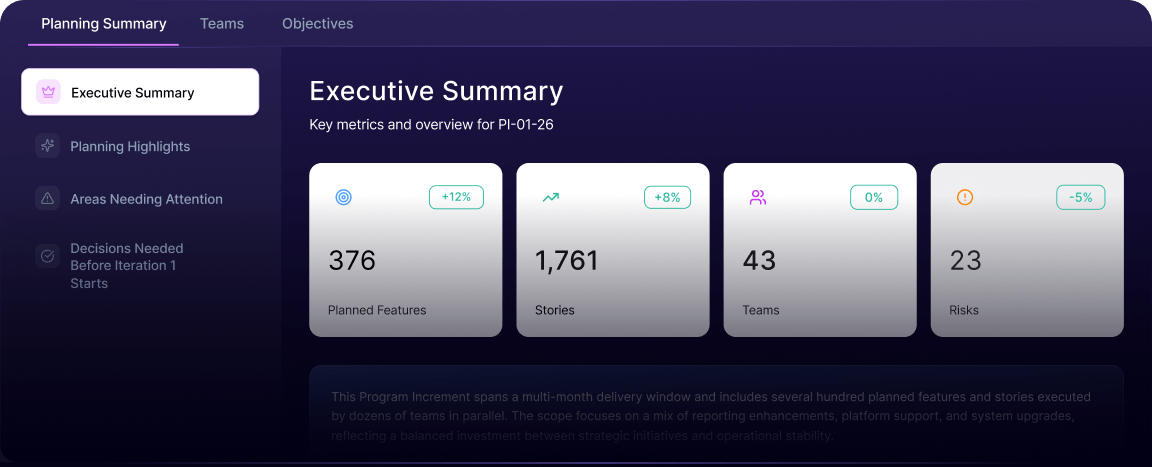The image size is (1152, 467).
Task: Click the sparkle icon for Planning Highlights
Action: click(47, 146)
